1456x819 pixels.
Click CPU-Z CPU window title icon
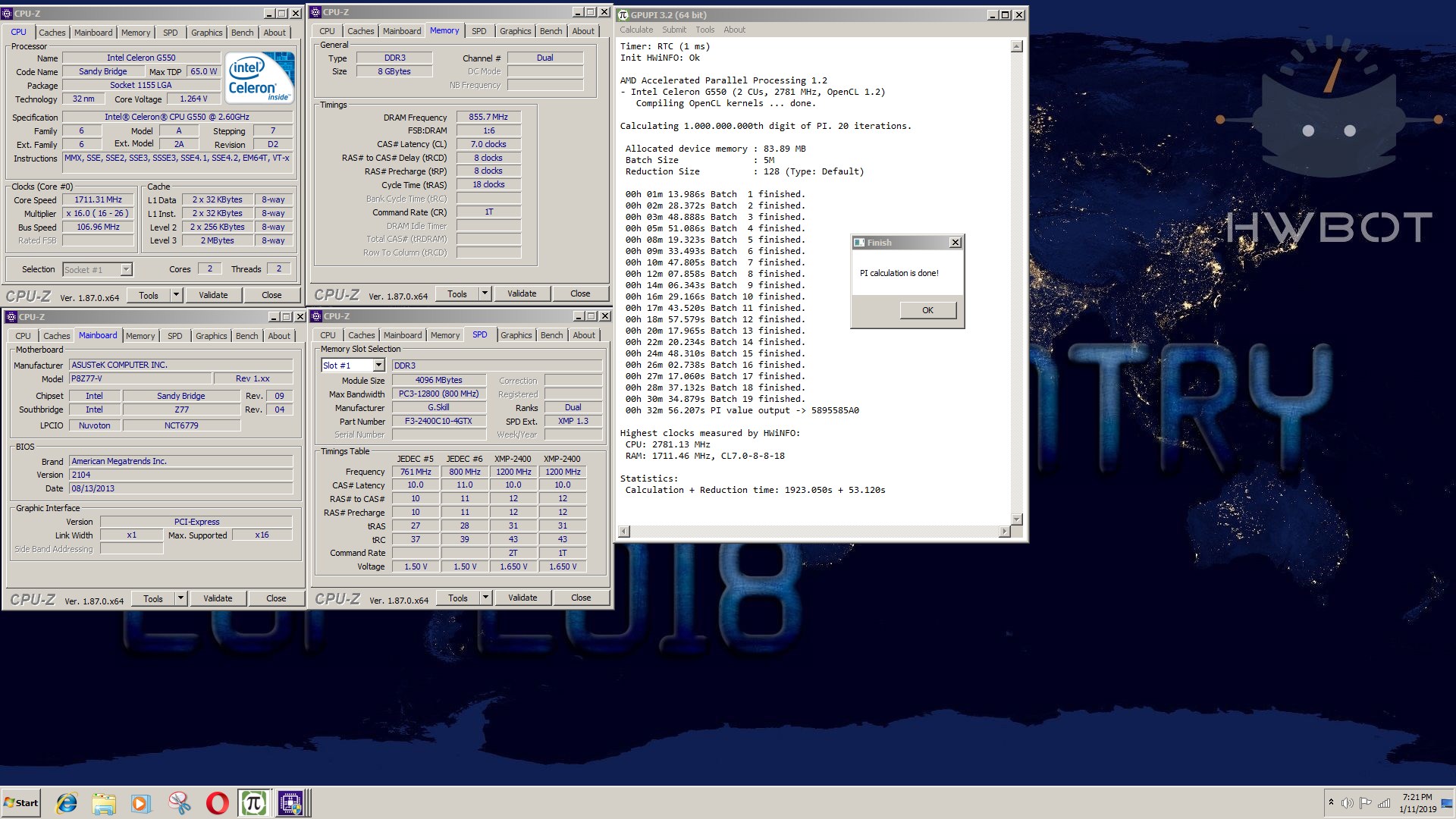point(8,14)
